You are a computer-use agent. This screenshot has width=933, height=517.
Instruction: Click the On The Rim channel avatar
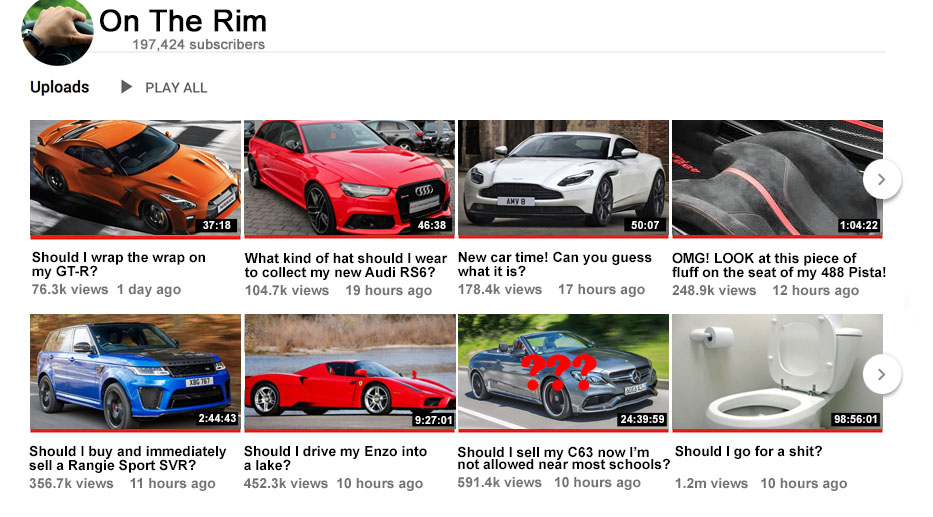coord(57,31)
